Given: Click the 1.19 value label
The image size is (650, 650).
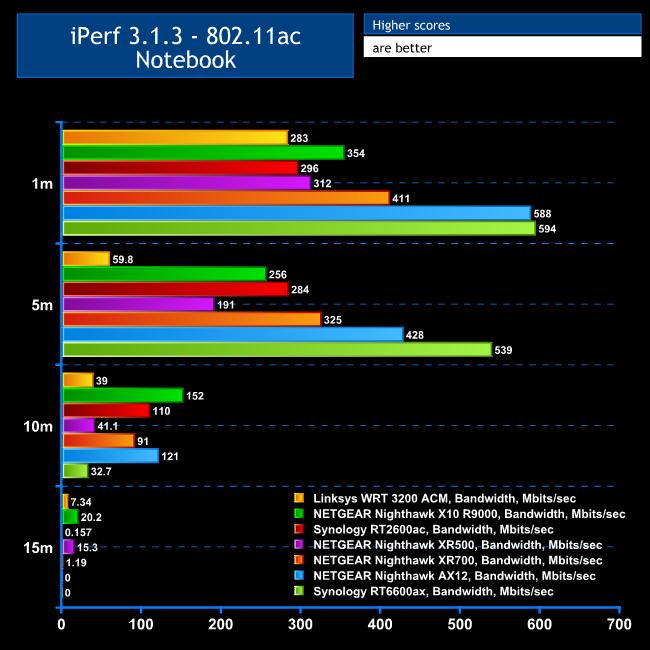Looking at the screenshot, I should [76, 563].
